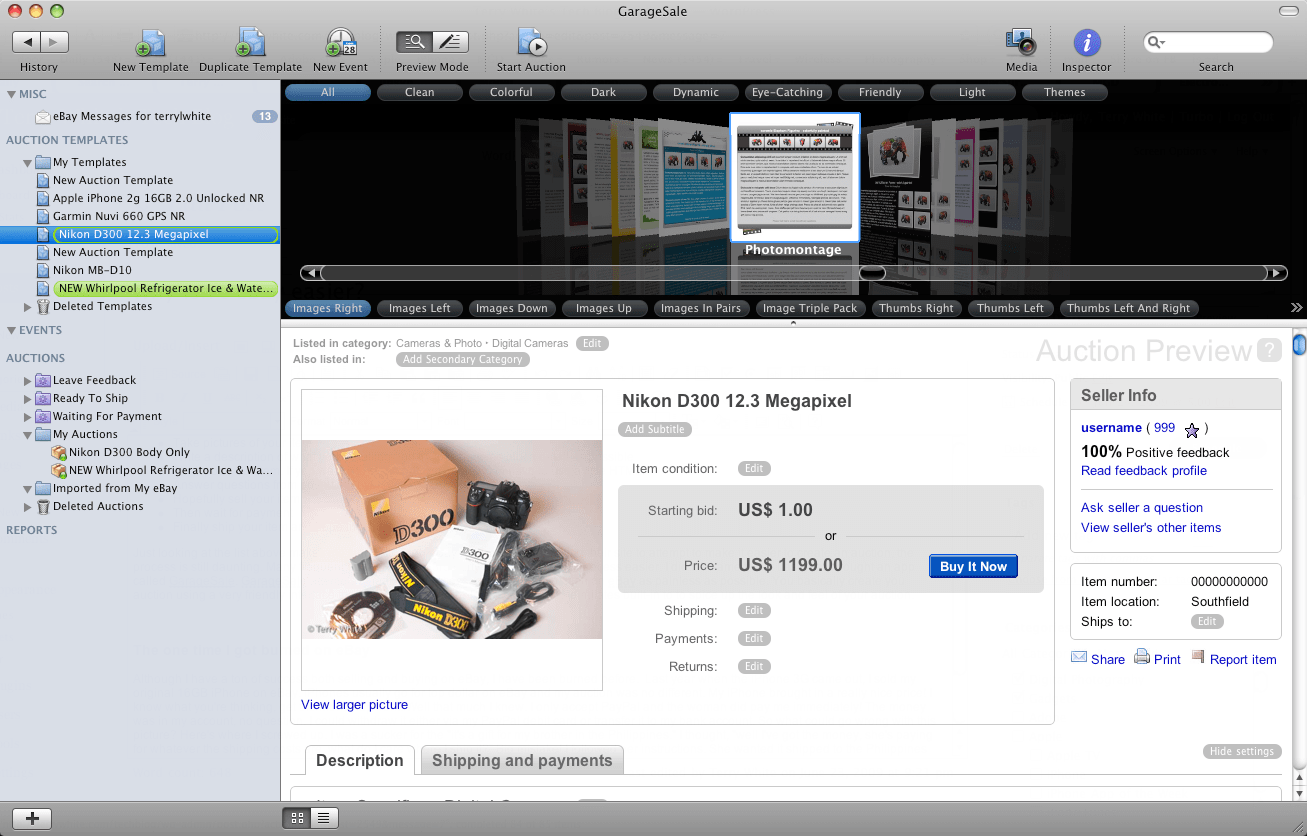Choose the Photomontage theme thumbnail
The width and height of the screenshot is (1307, 836).
pyautogui.click(x=794, y=176)
